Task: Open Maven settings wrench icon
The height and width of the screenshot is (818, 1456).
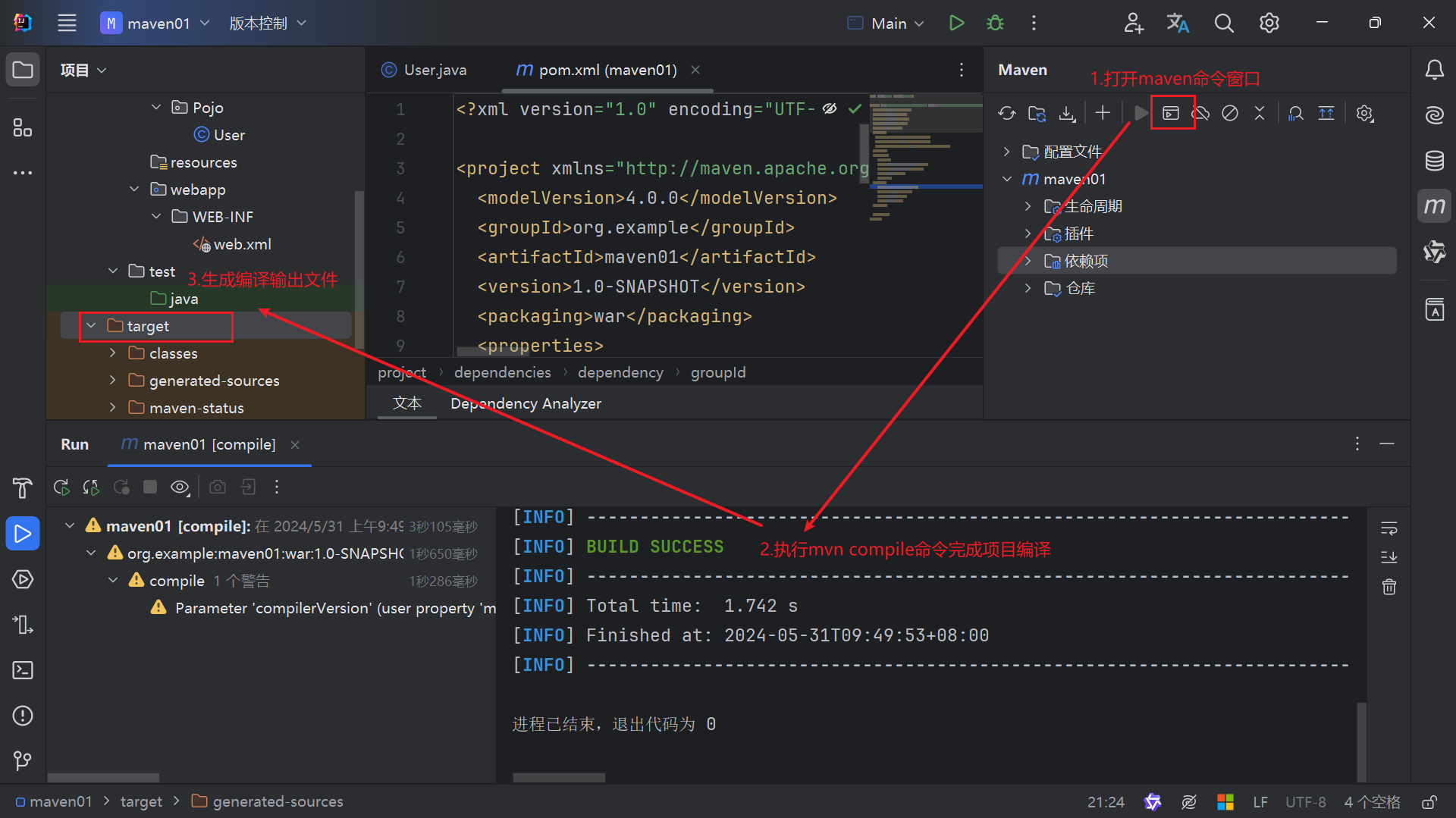Action: [1365, 113]
